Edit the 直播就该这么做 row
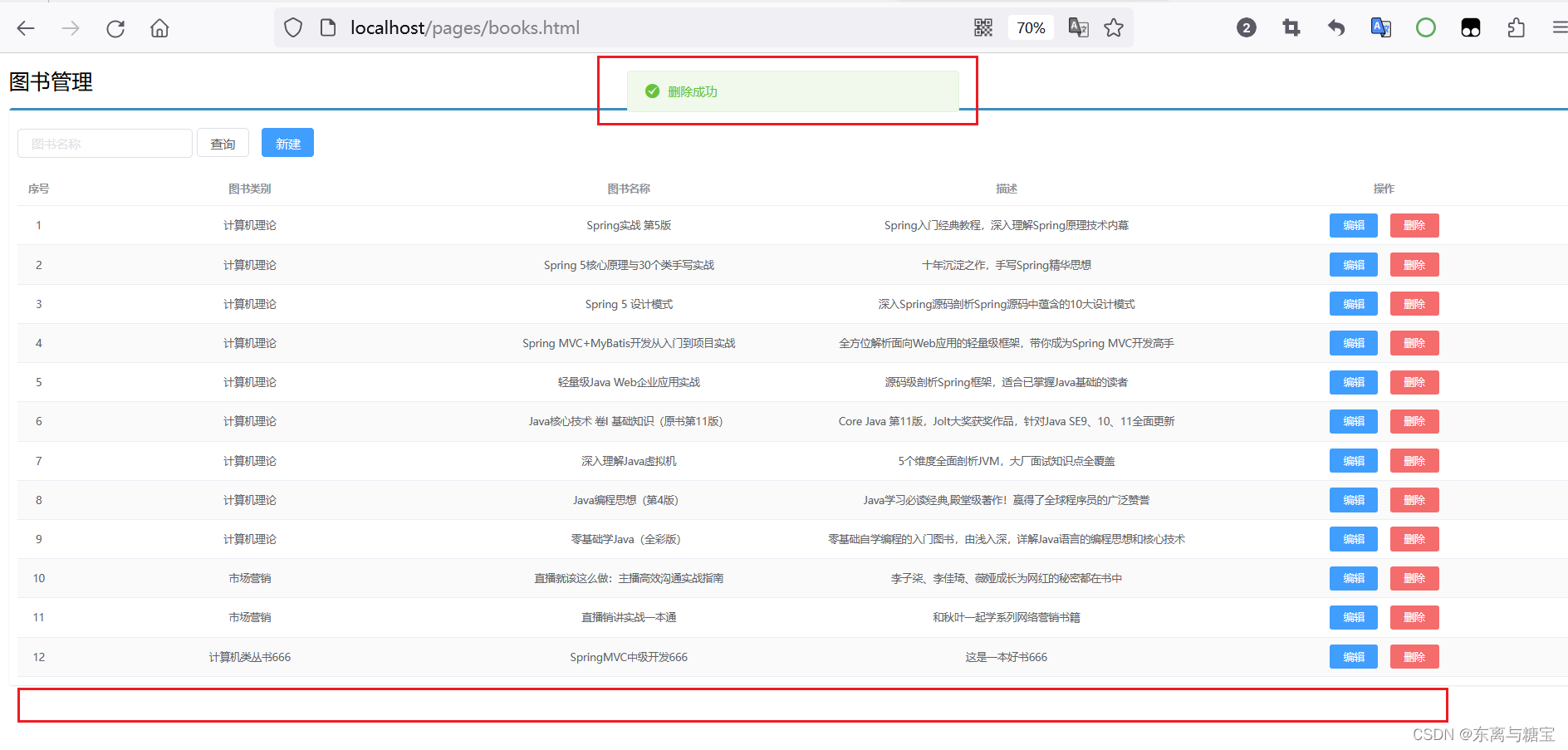 tap(1353, 578)
